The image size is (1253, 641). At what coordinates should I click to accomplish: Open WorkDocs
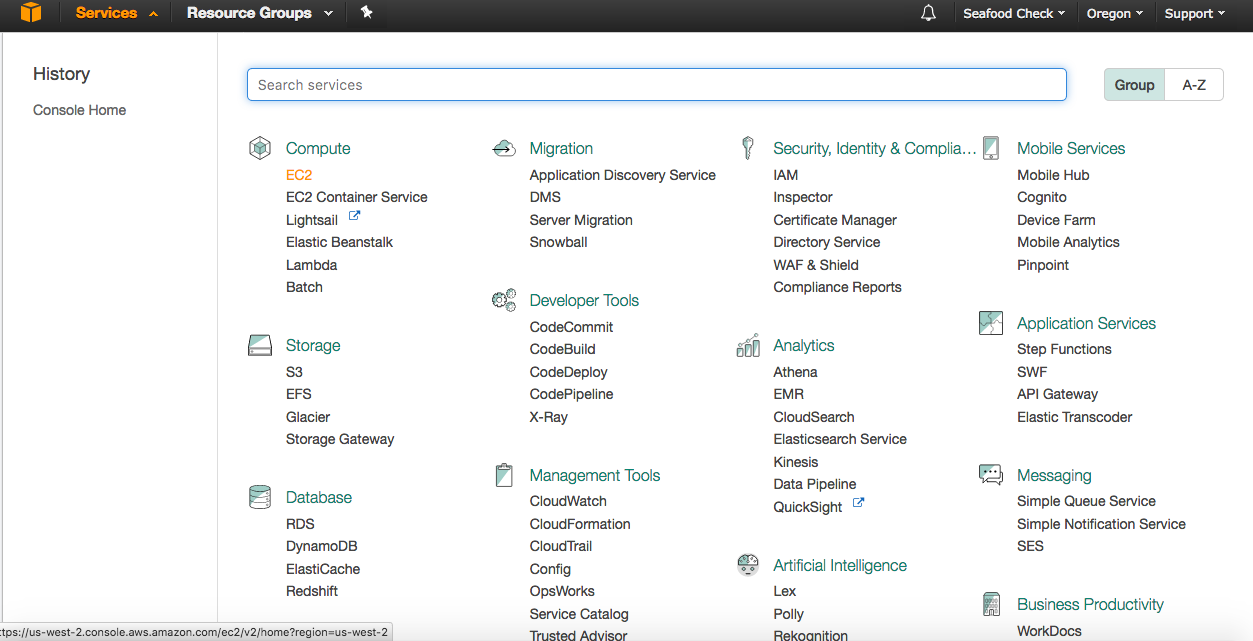pyautogui.click(x=1049, y=631)
